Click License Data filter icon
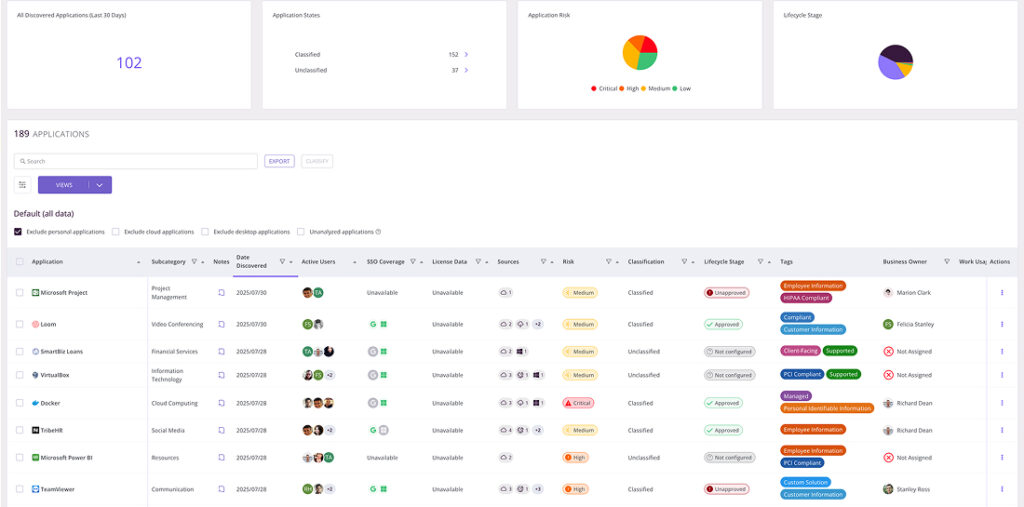Image resolution: width=1024 pixels, height=507 pixels. pyautogui.click(x=478, y=261)
